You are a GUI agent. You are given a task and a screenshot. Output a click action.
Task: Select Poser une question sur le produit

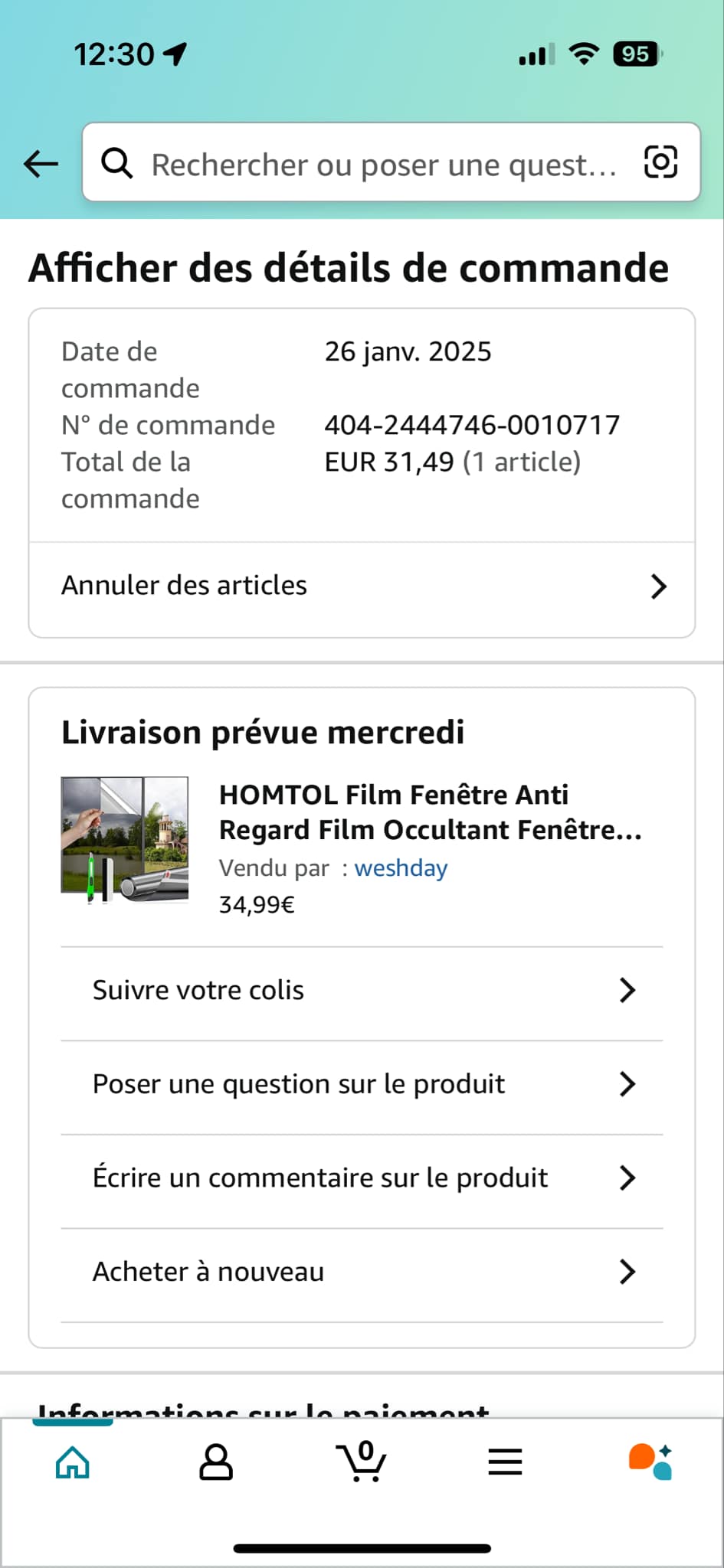click(299, 1084)
